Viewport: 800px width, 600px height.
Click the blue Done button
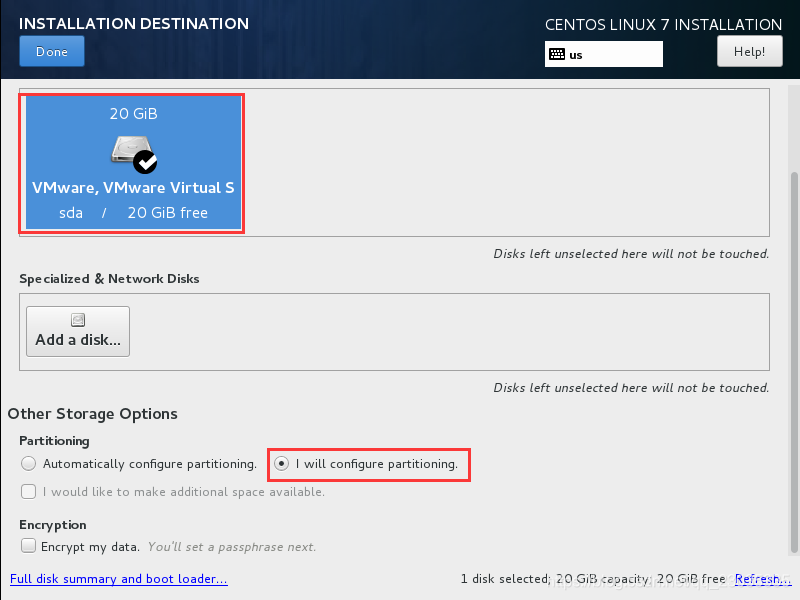tap(52, 52)
